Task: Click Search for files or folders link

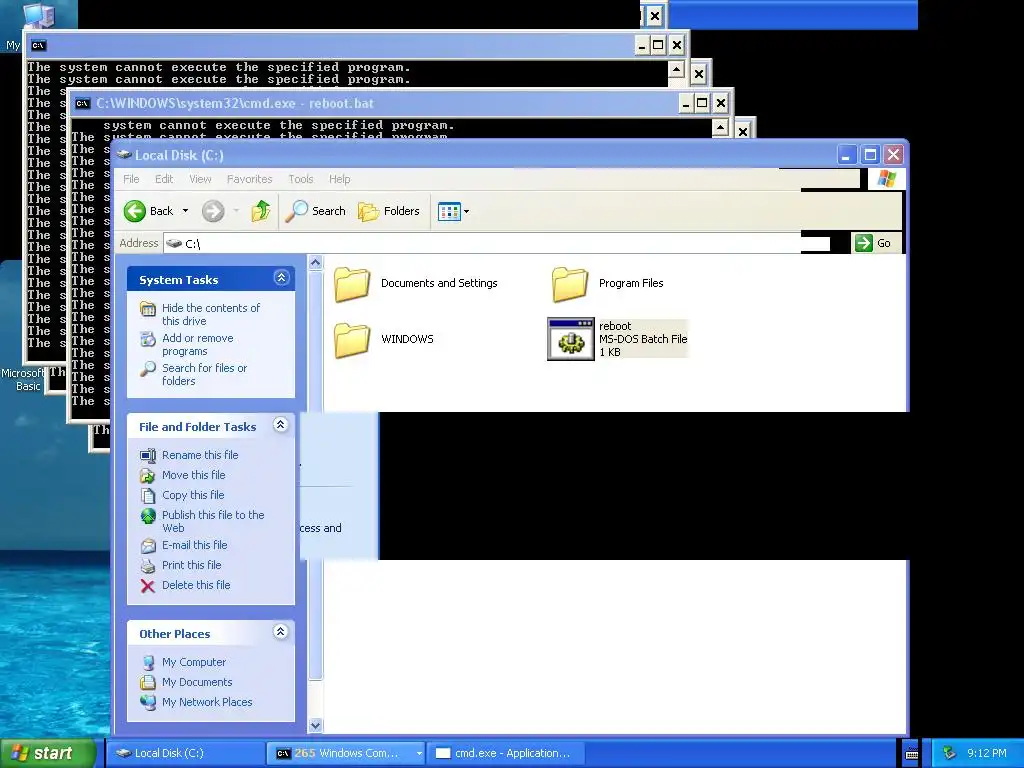Action: coord(204,374)
